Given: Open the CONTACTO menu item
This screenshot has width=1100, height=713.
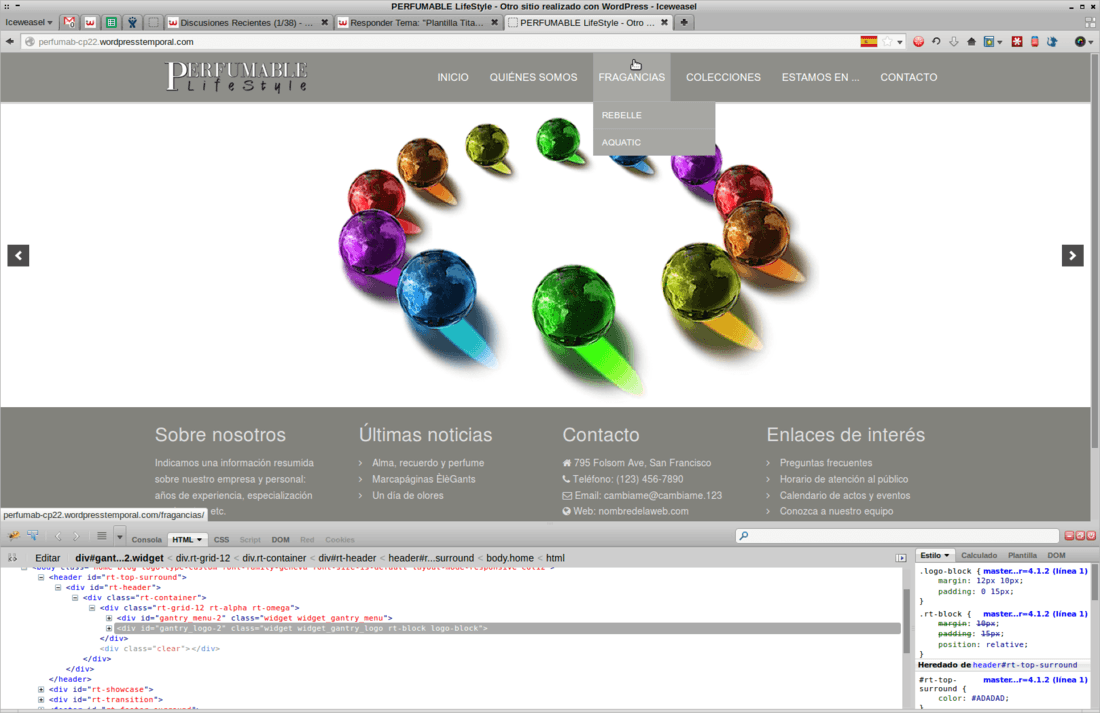Looking at the screenshot, I should tap(908, 77).
